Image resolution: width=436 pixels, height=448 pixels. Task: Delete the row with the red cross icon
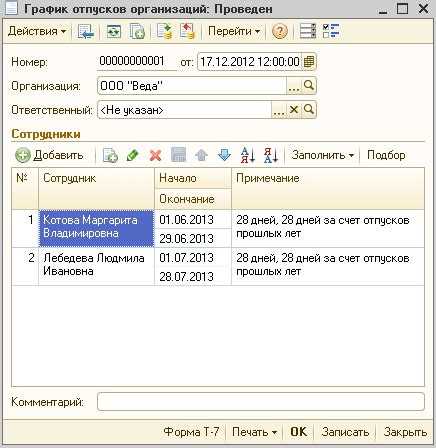click(155, 155)
